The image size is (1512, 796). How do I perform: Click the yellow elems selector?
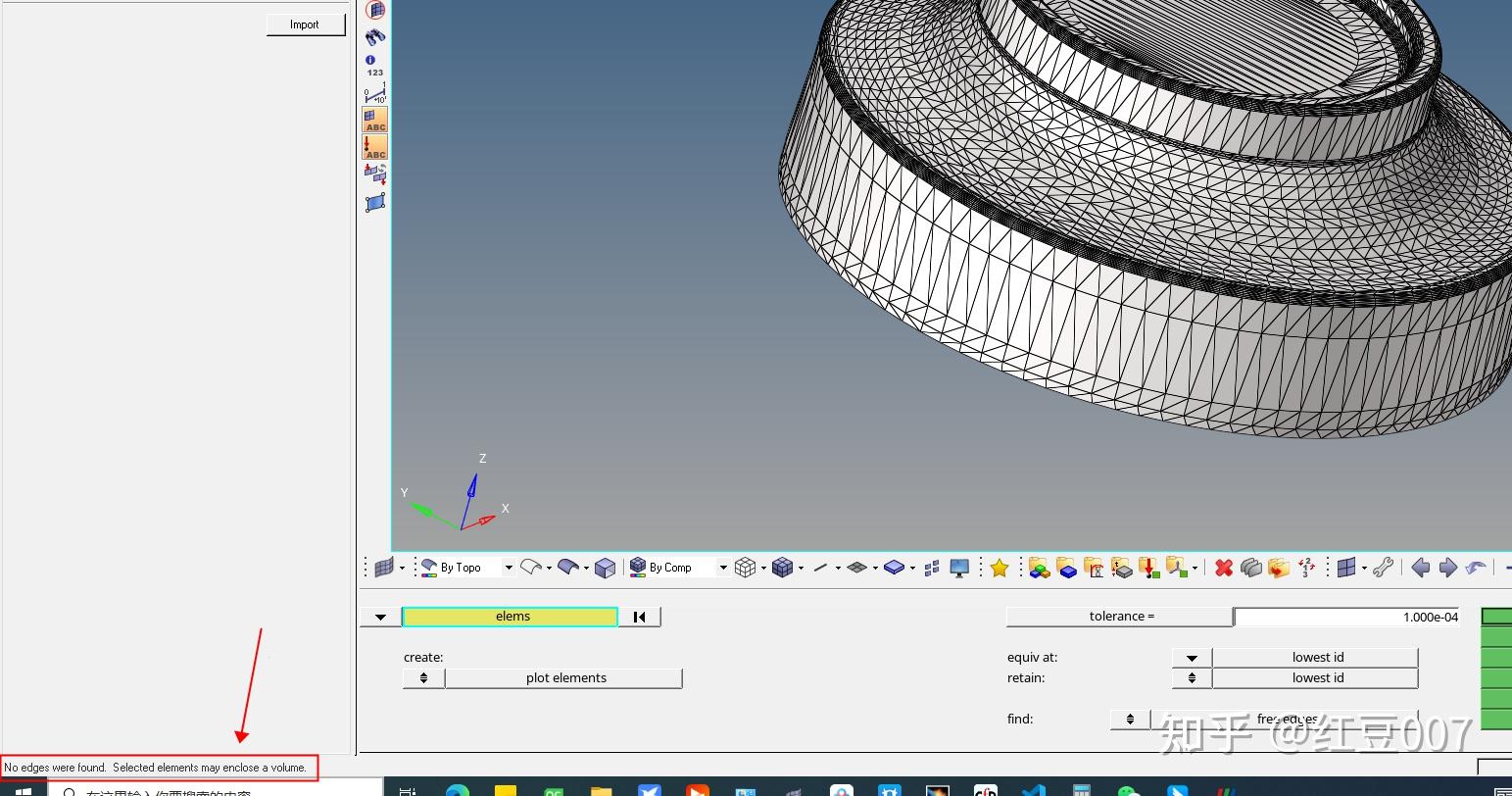[x=511, y=617]
